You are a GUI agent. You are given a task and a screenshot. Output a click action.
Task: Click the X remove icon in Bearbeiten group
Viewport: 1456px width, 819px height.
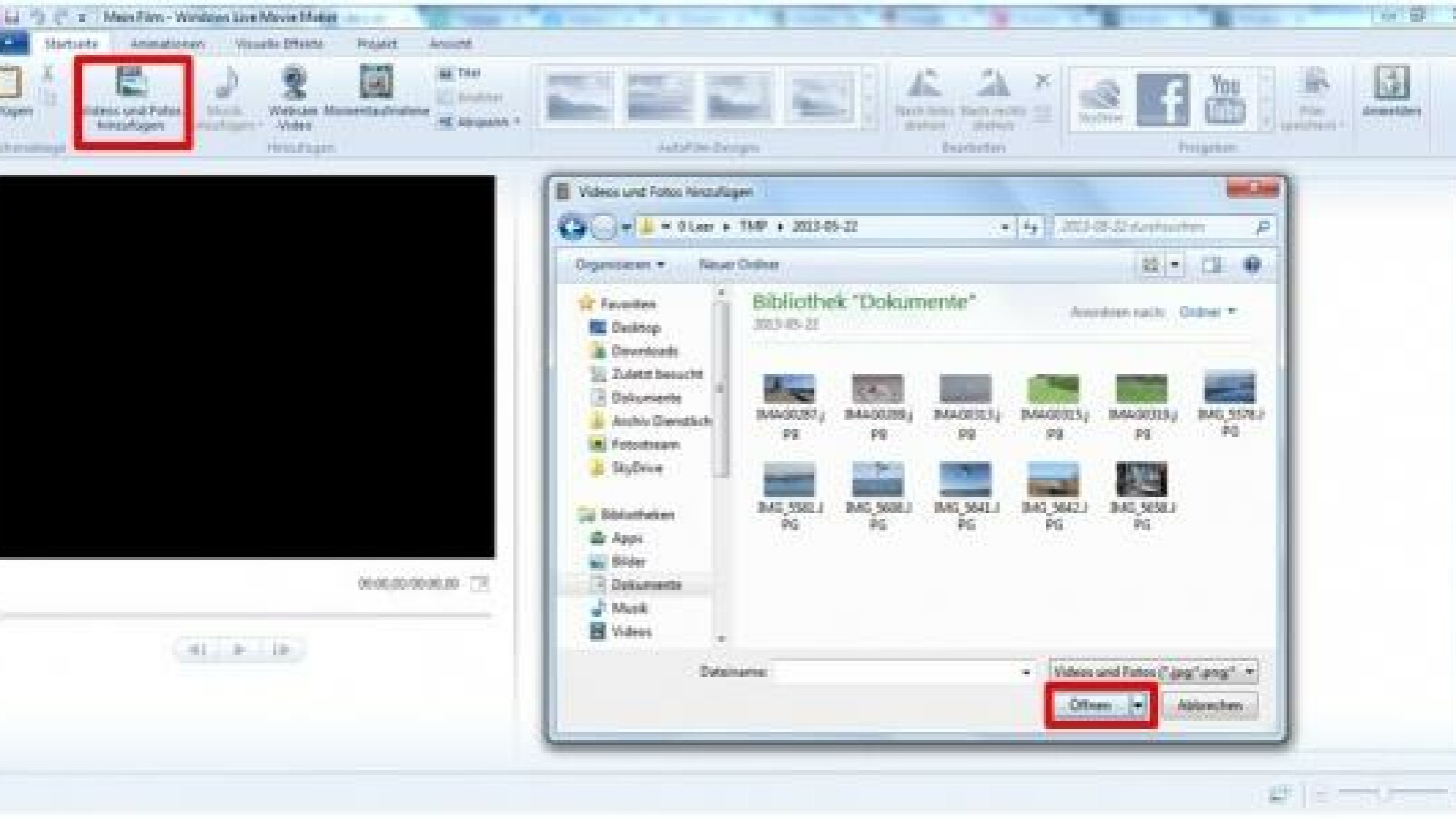click(1043, 81)
